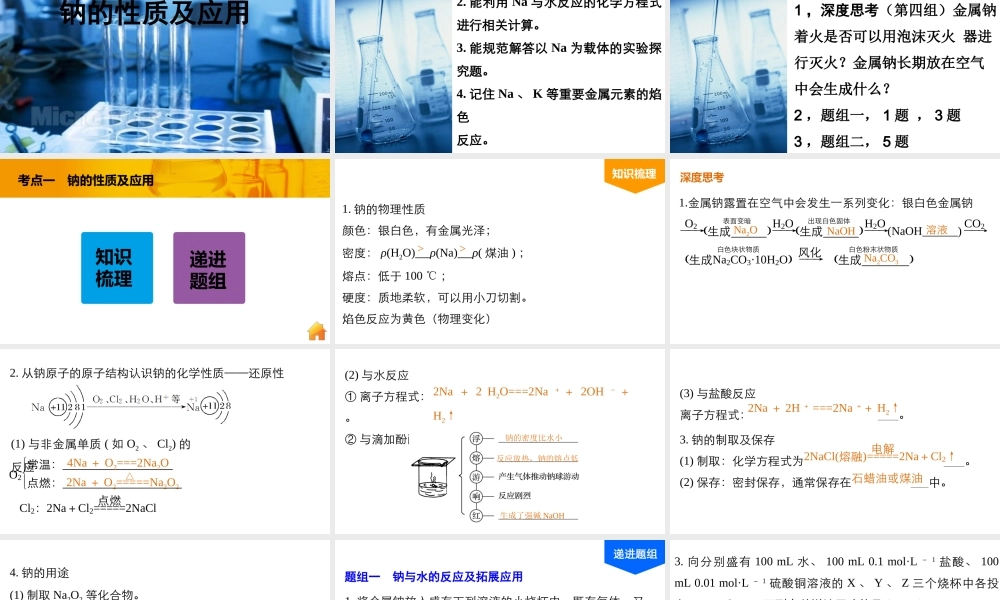Click the heading (2) 与水反应
Screen dimensions: 1000x600
coord(376,375)
